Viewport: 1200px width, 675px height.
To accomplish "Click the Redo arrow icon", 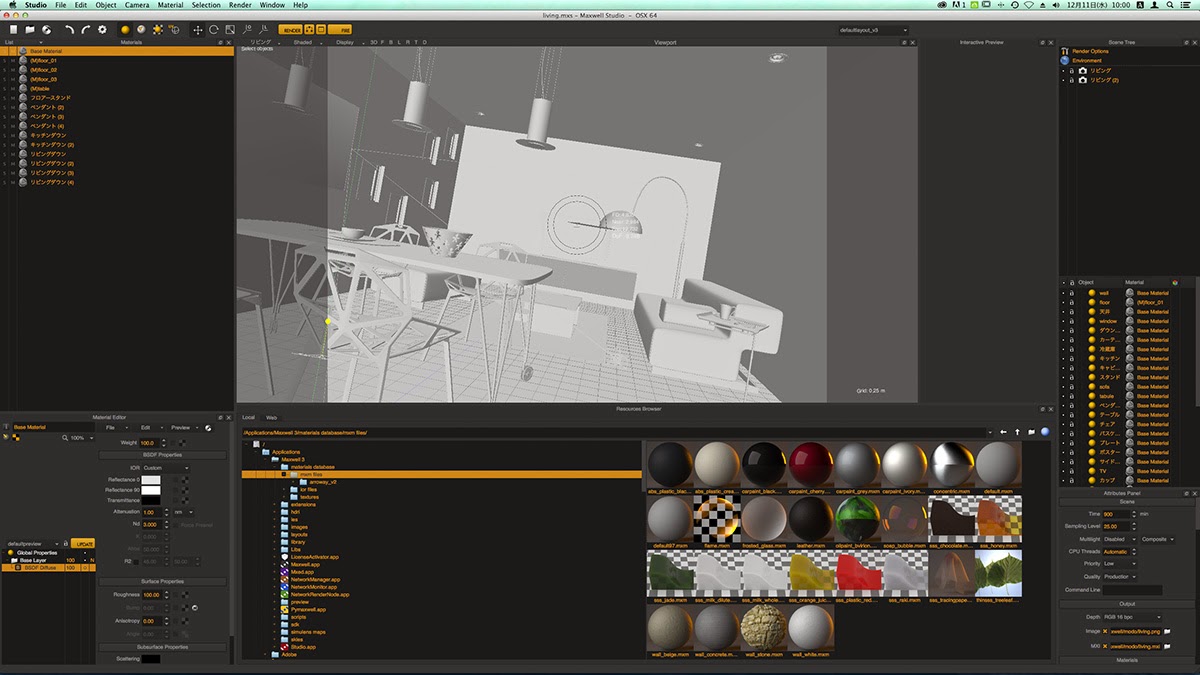I will 85,30.
